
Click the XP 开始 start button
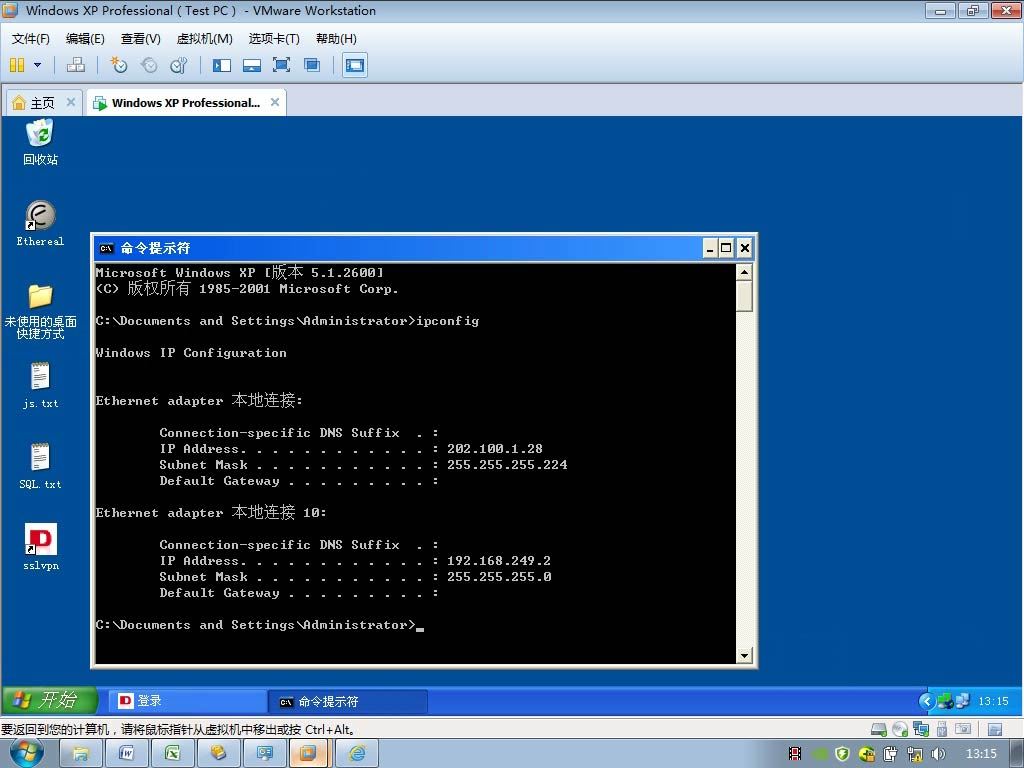pyautogui.click(x=49, y=701)
